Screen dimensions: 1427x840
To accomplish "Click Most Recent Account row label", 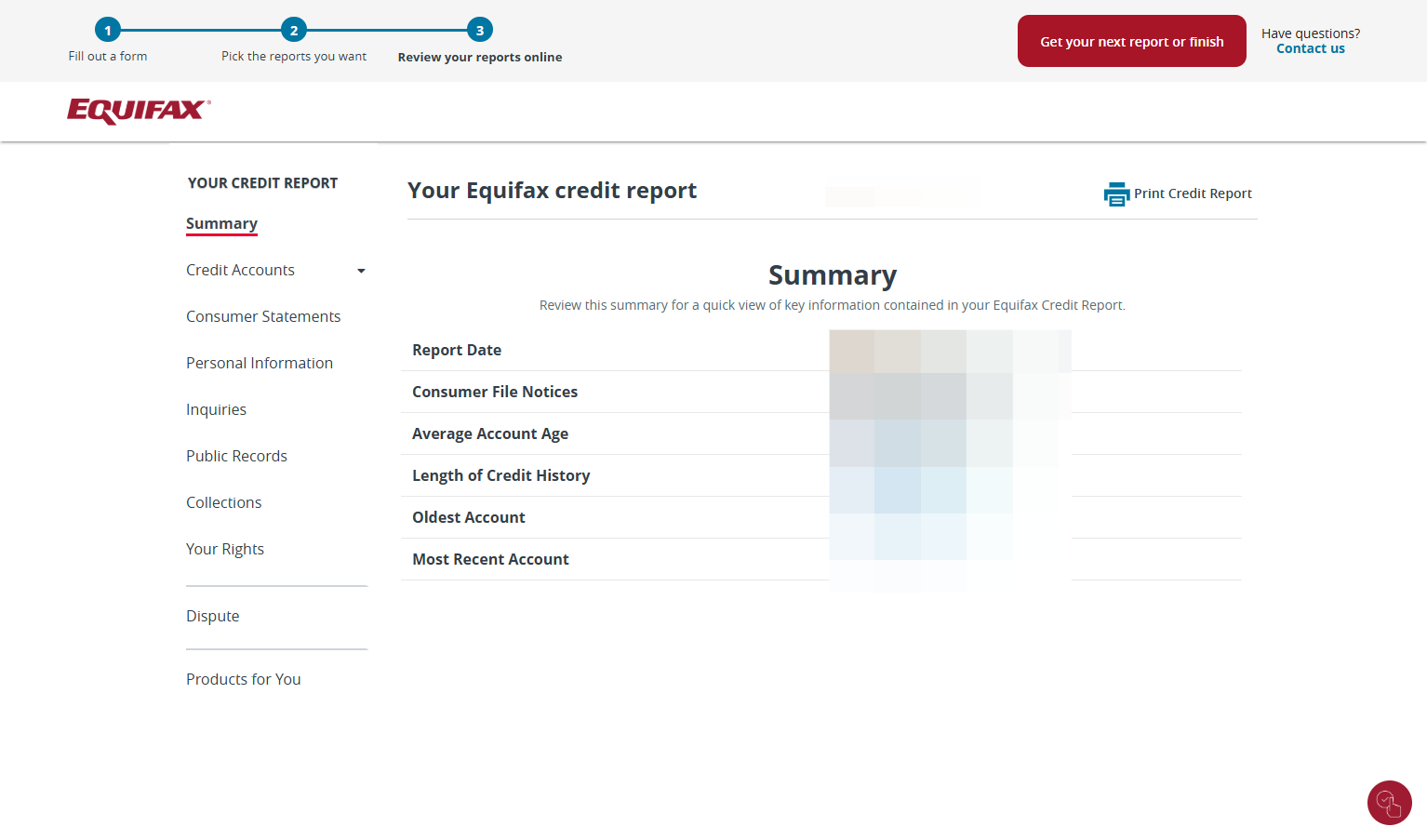I will point(490,559).
